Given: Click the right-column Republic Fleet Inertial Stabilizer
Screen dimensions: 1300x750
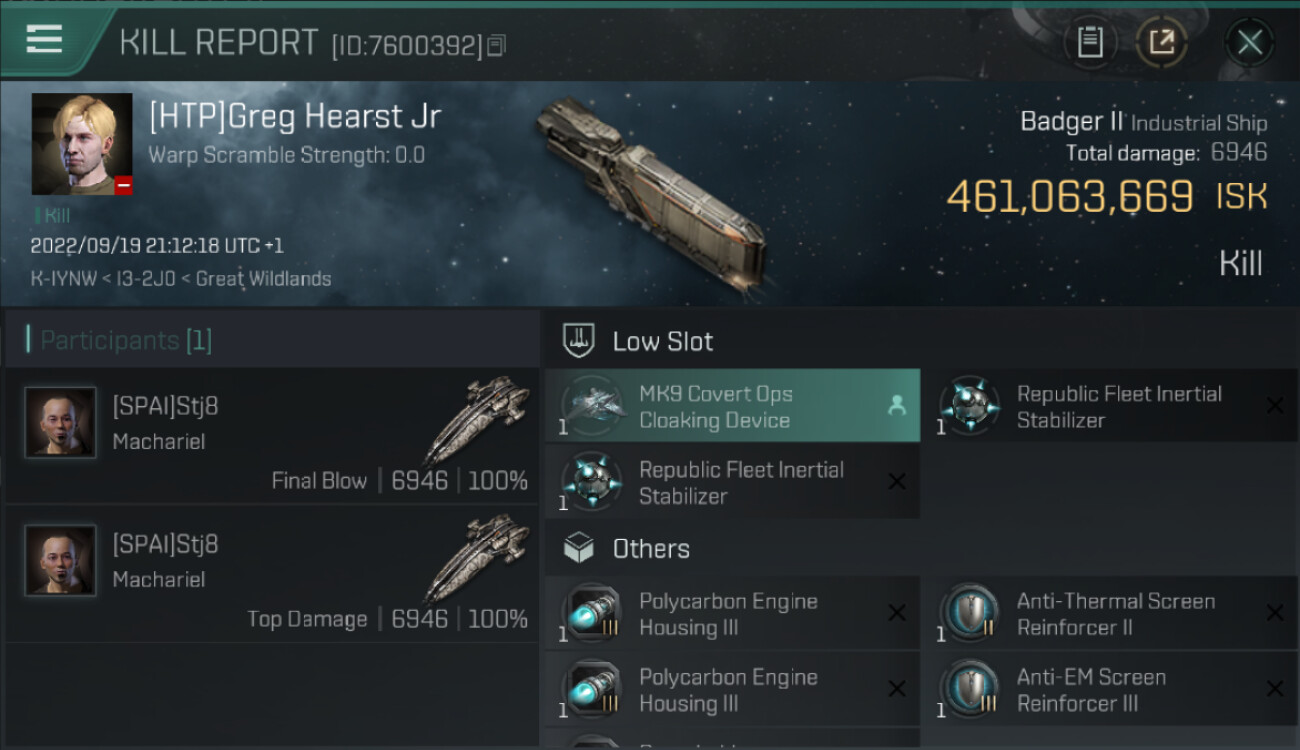Looking at the screenshot, I should (x=1118, y=407).
